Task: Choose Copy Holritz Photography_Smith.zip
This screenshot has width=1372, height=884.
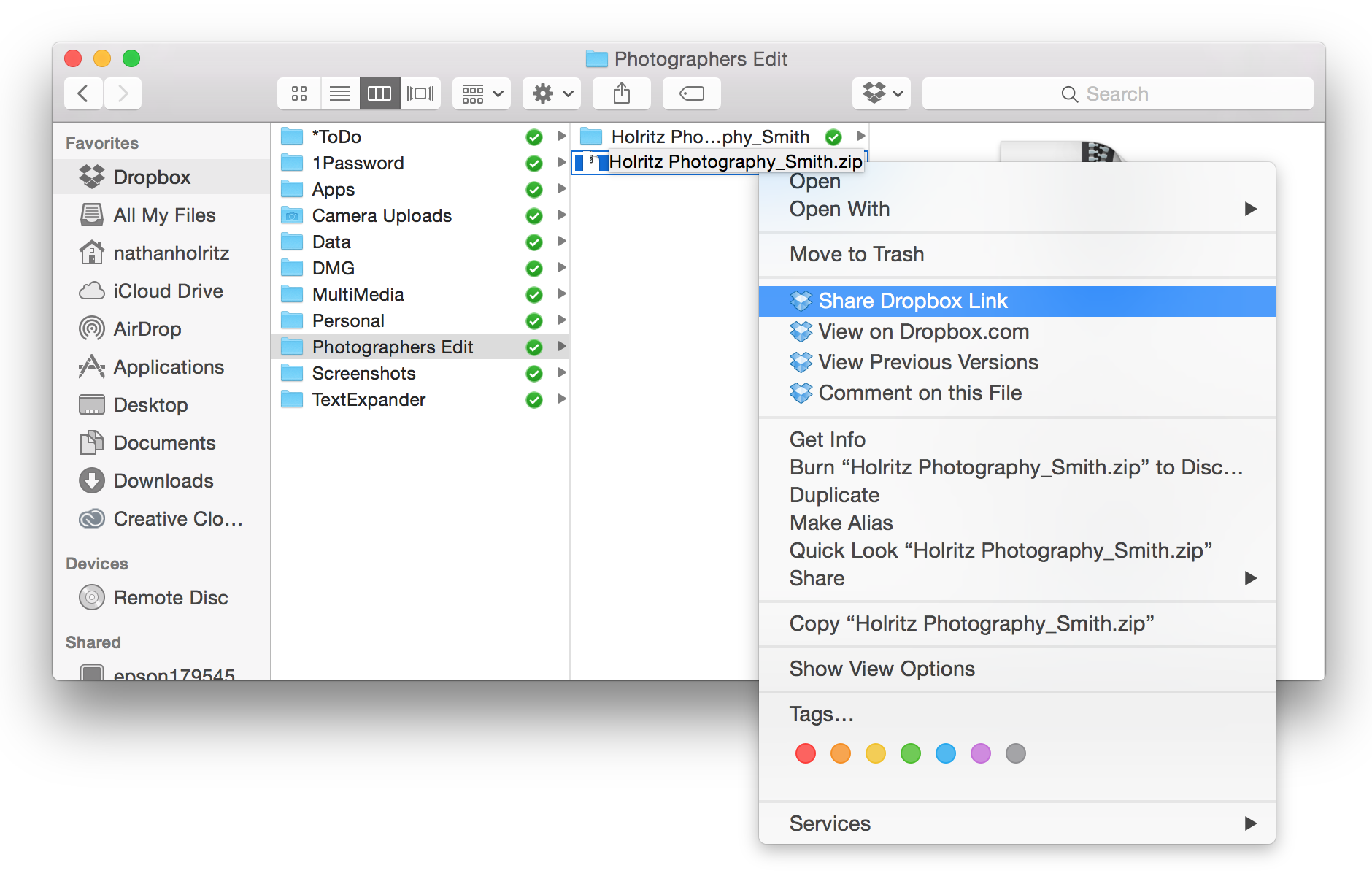Action: coord(1017,623)
